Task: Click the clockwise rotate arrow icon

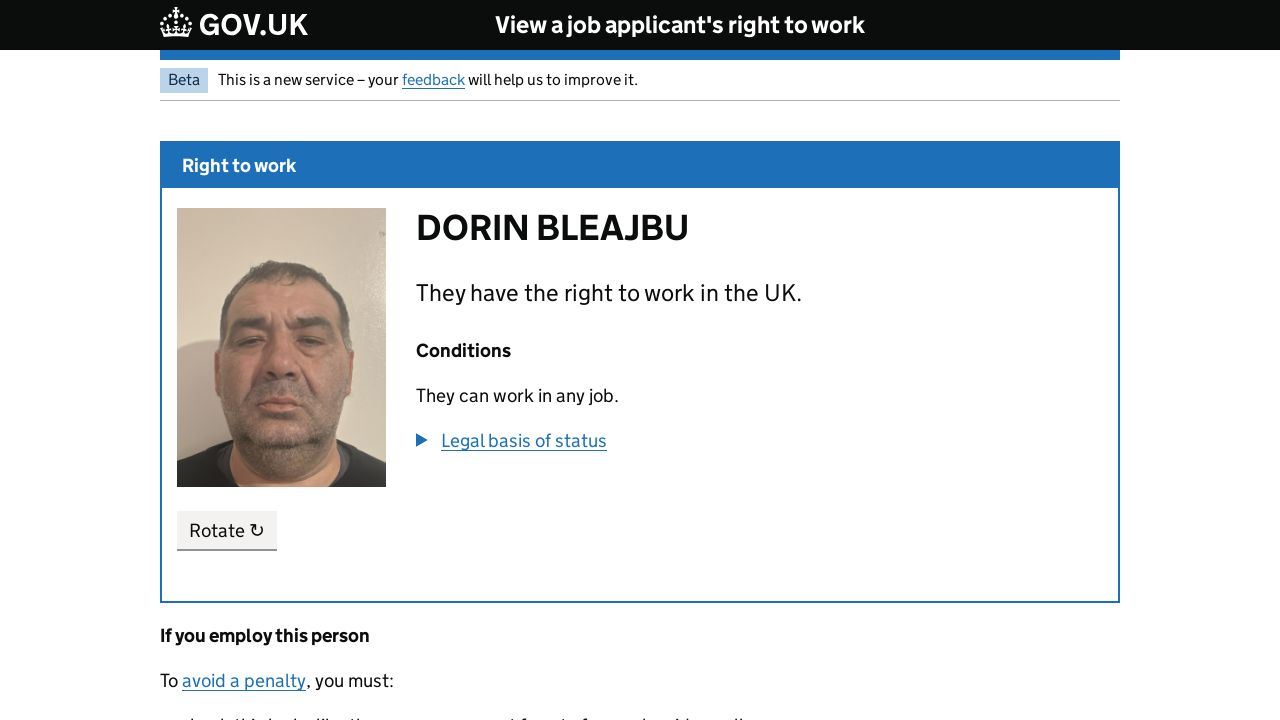Action: (257, 530)
